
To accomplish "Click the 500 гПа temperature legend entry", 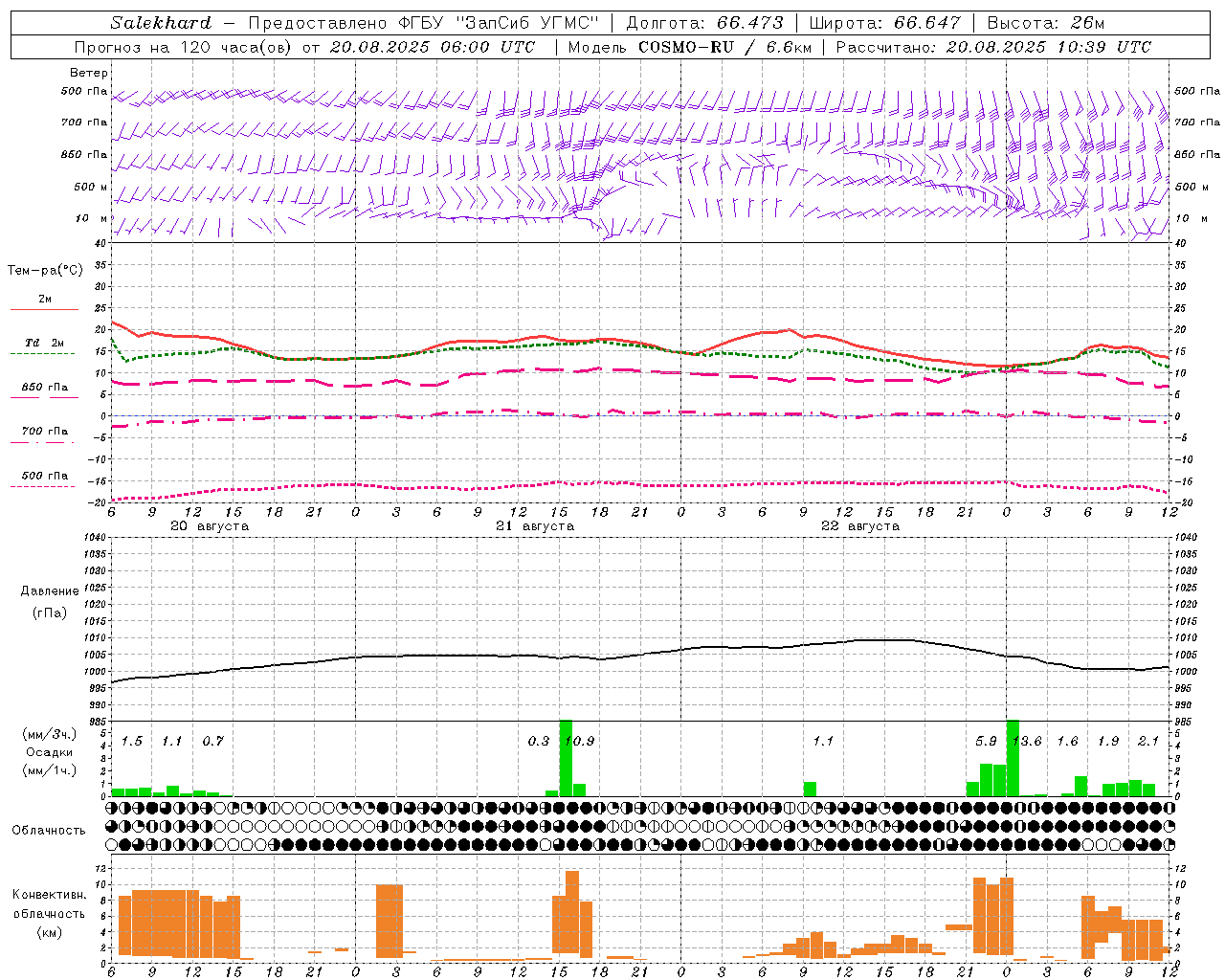I will [x=44, y=476].
